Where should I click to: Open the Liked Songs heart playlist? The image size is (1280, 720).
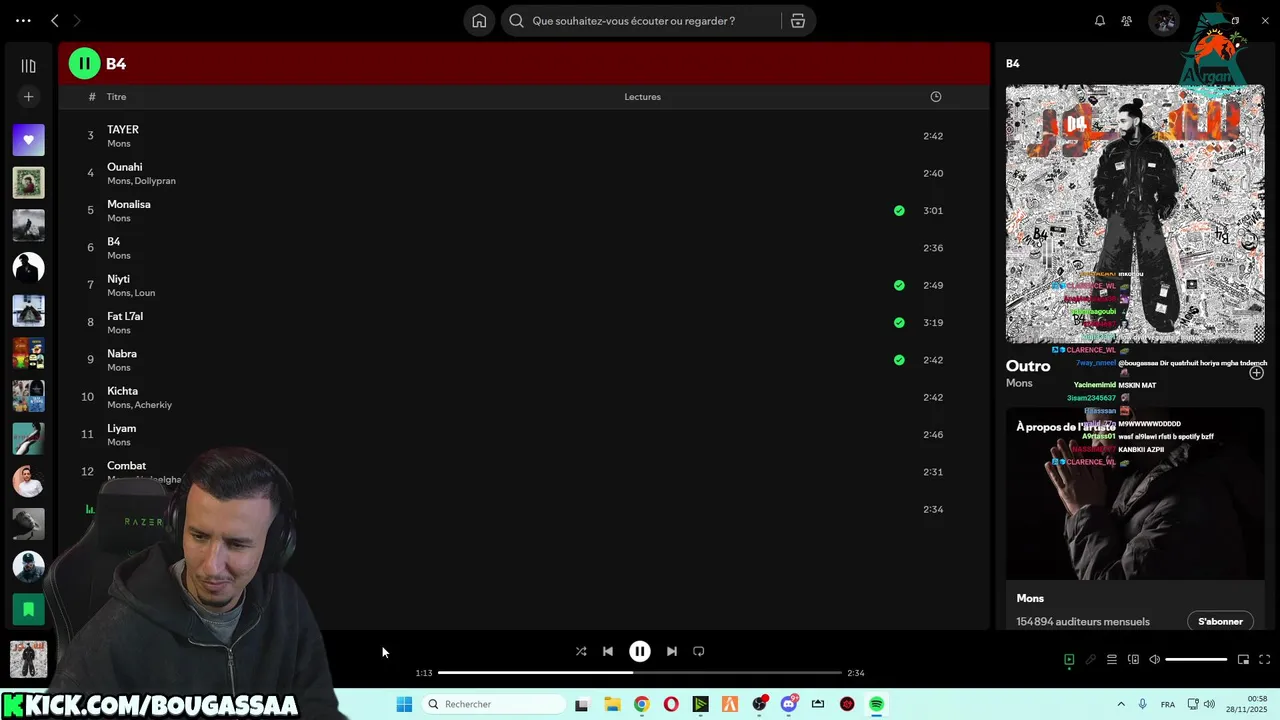[28, 140]
